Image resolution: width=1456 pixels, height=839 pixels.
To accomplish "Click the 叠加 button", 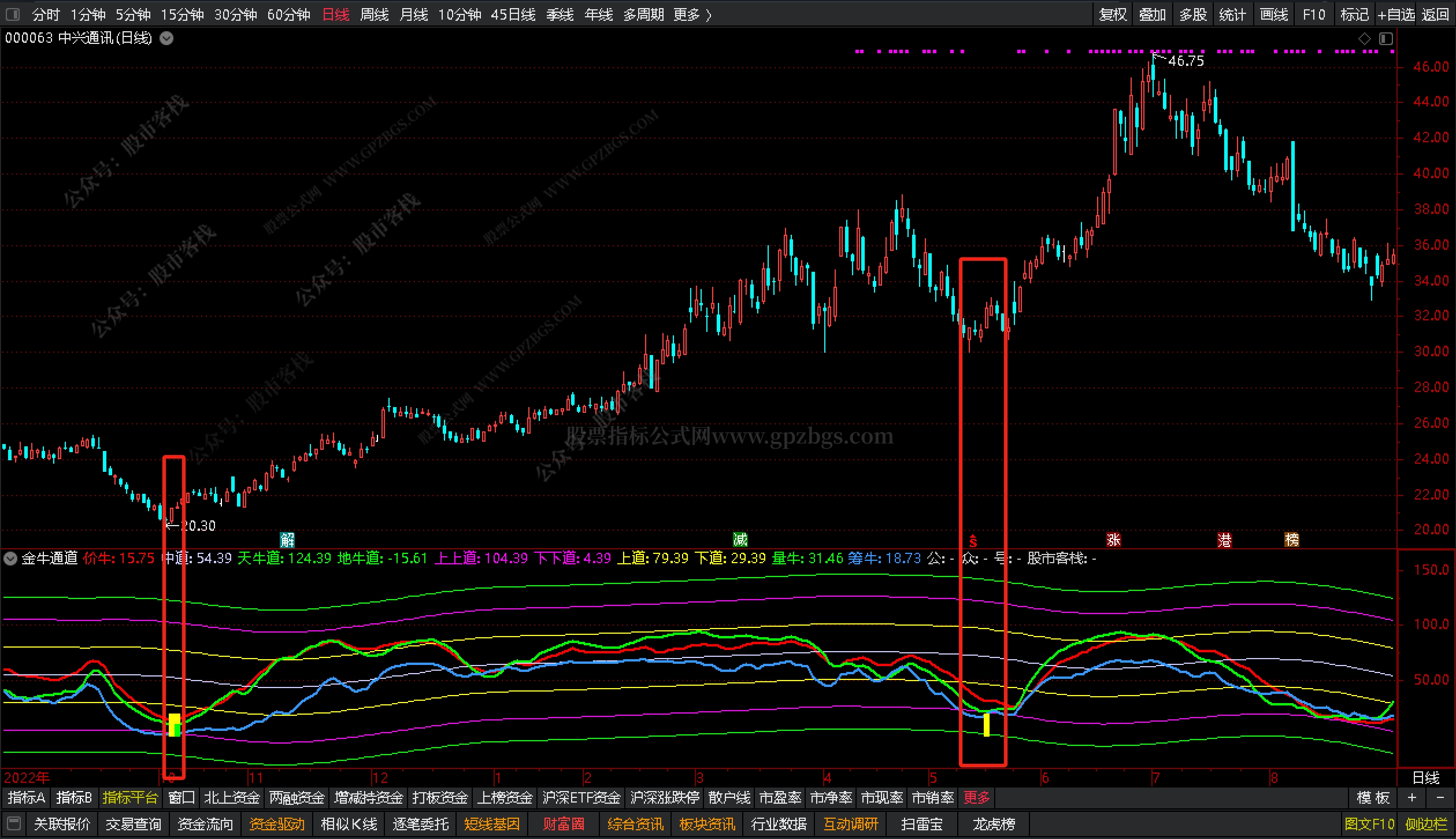I will point(1153,14).
